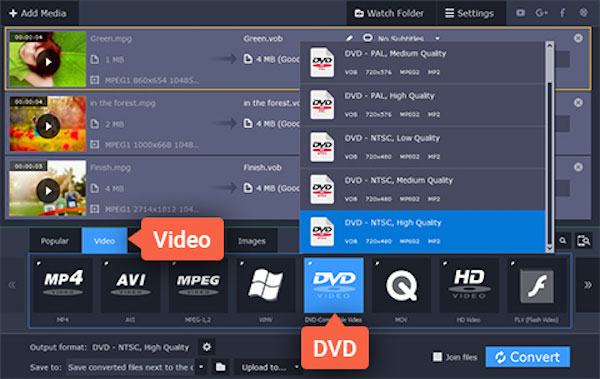Click preset list scrollbar up arrow
This screenshot has width=600, height=379.
coord(549,46)
